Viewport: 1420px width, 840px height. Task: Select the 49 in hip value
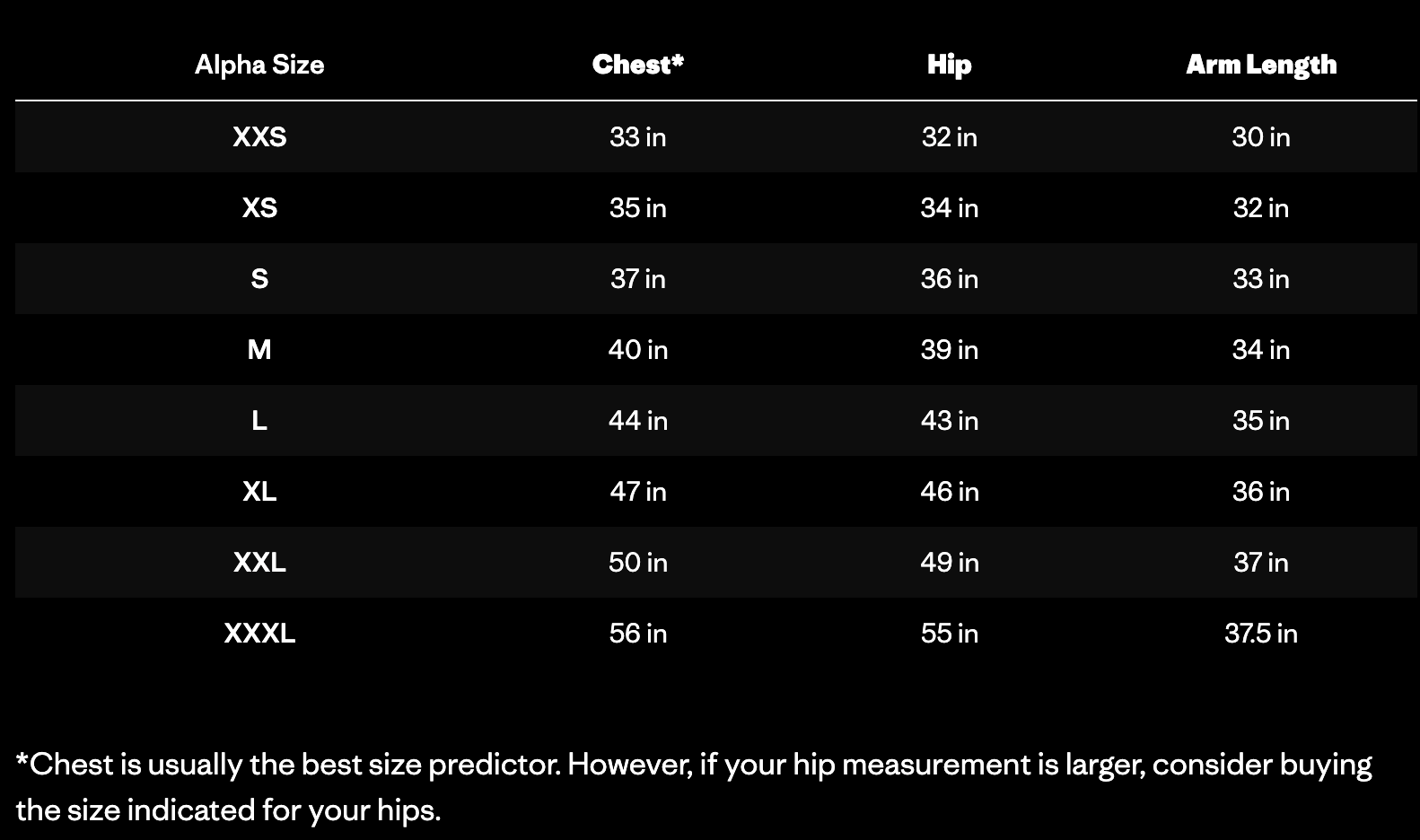(x=949, y=562)
